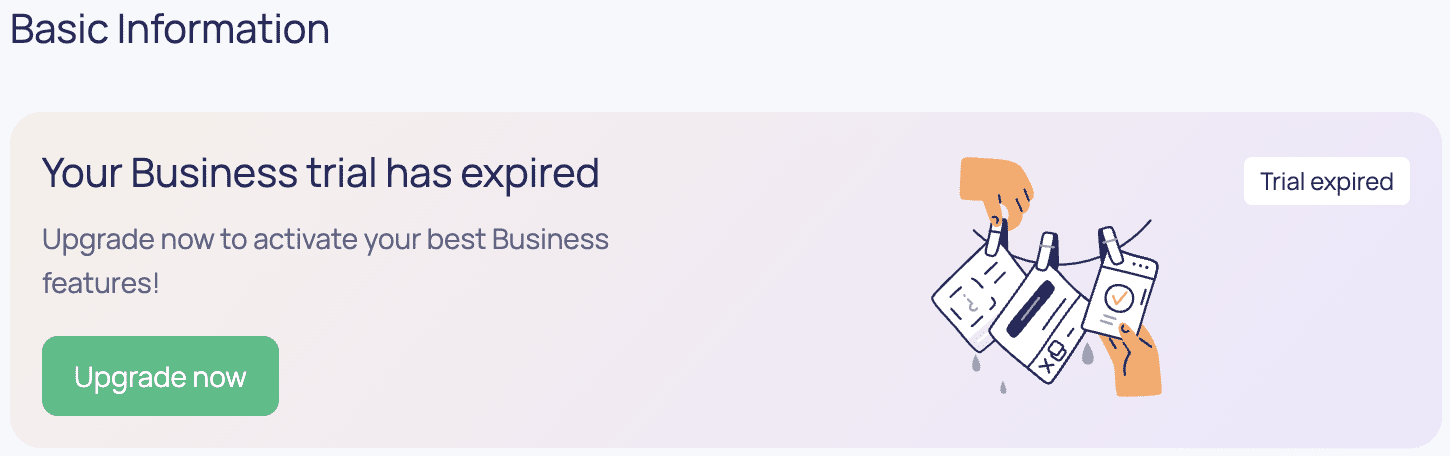1450x456 pixels.
Task: Click the left clothespin under top hand
Action: click(x=998, y=236)
